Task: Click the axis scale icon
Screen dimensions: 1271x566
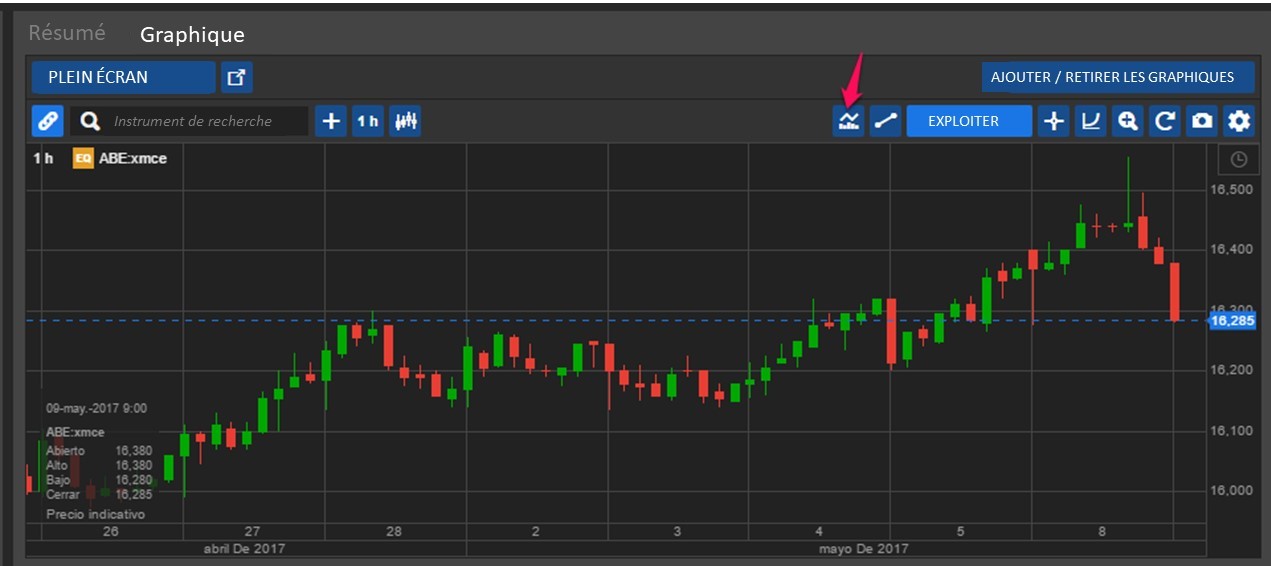Action: pyautogui.click(x=1091, y=121)
